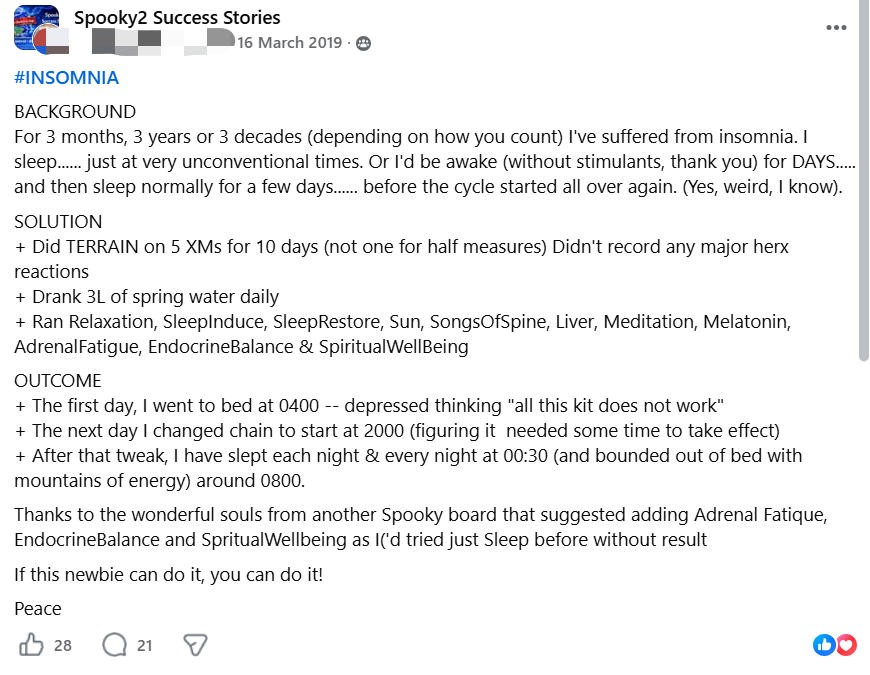The height and width of the screenshot is (675, 870).
Task: Click the BACKGROUND heading text
Action: point(75,111)
